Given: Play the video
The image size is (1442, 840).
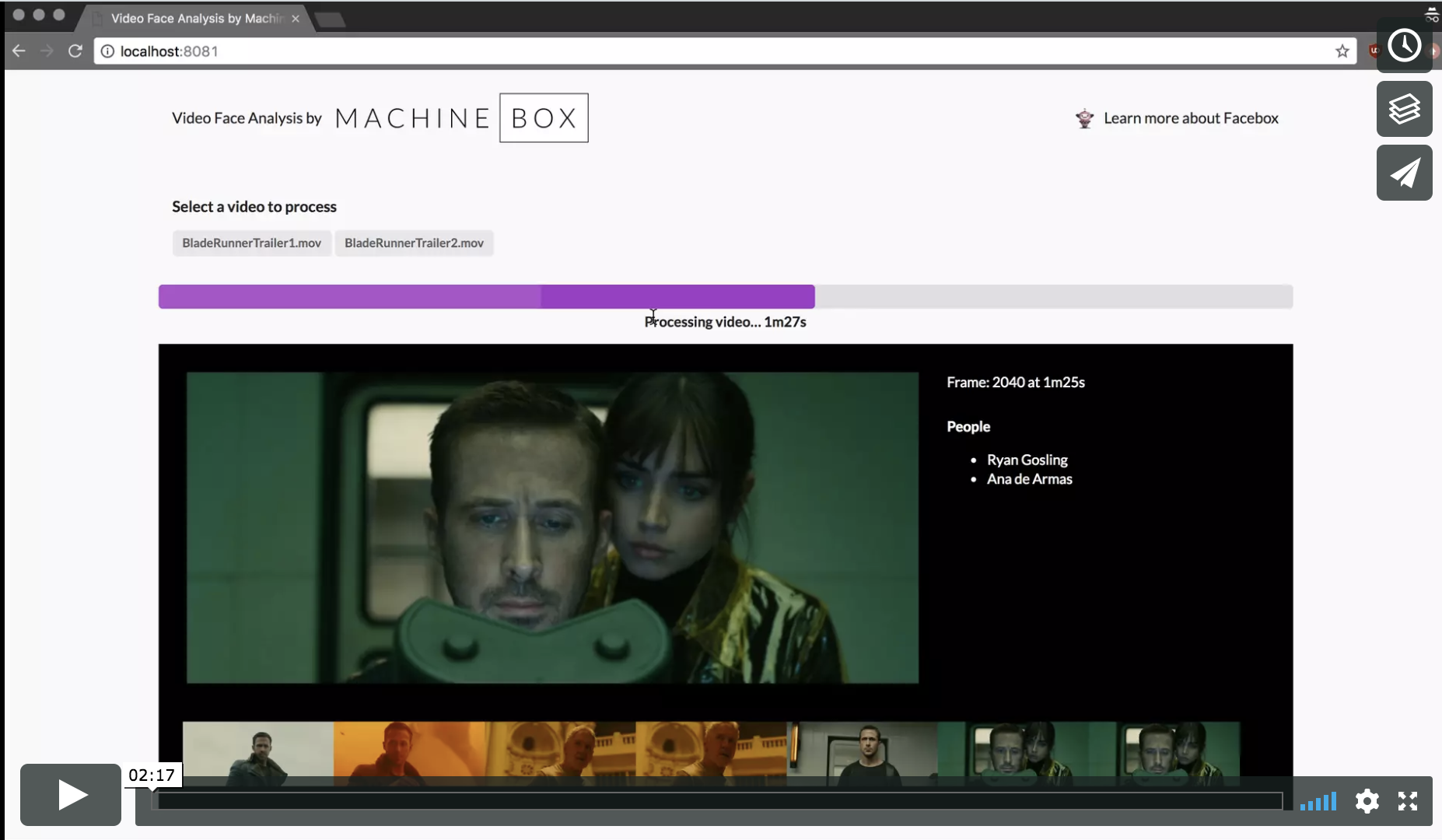Looking at the screenshot, I should tap(70, 795).
